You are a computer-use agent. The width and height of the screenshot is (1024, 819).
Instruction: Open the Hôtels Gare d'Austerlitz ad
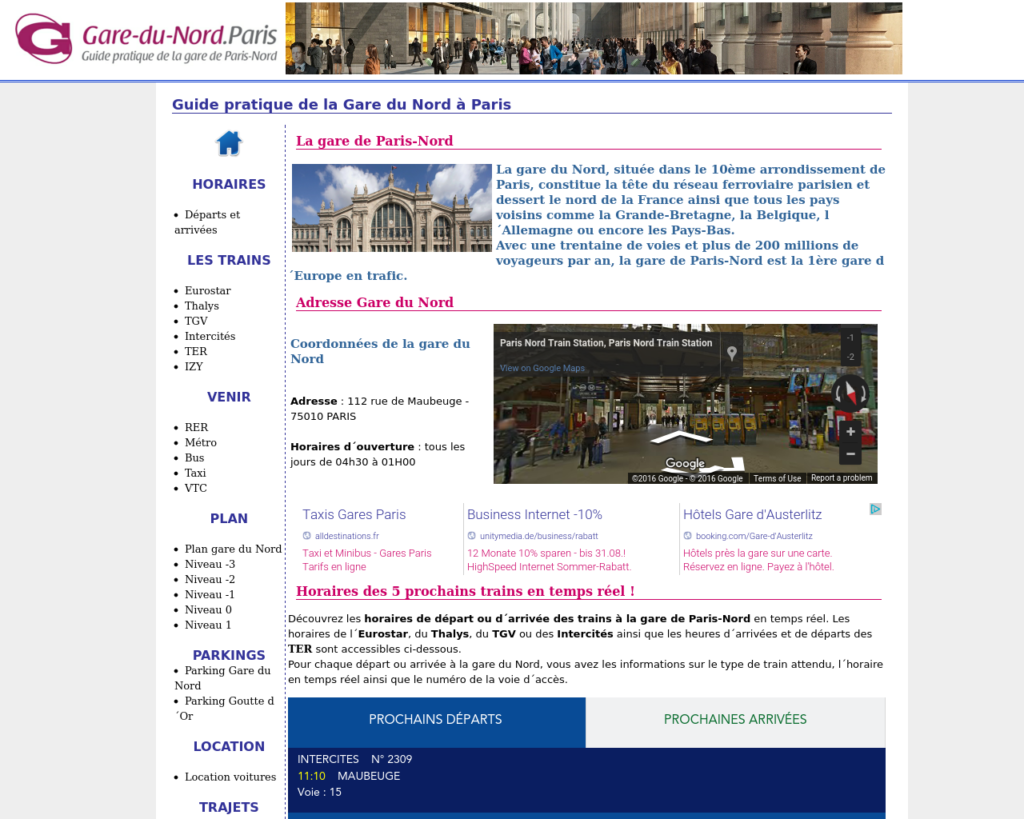point(752,515)
